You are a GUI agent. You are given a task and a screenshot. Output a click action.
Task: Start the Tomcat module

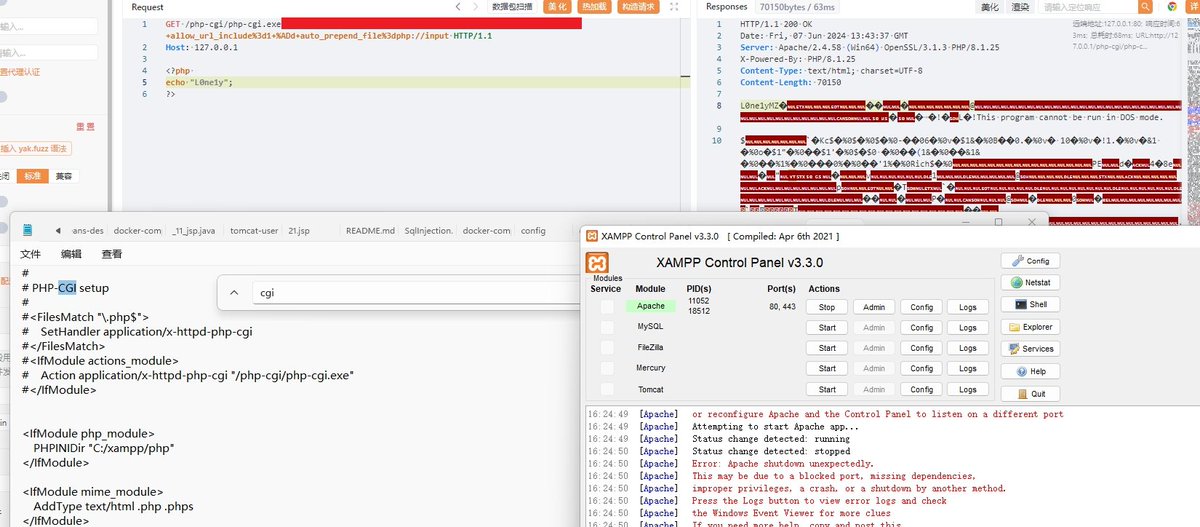[x=827, y=389]
